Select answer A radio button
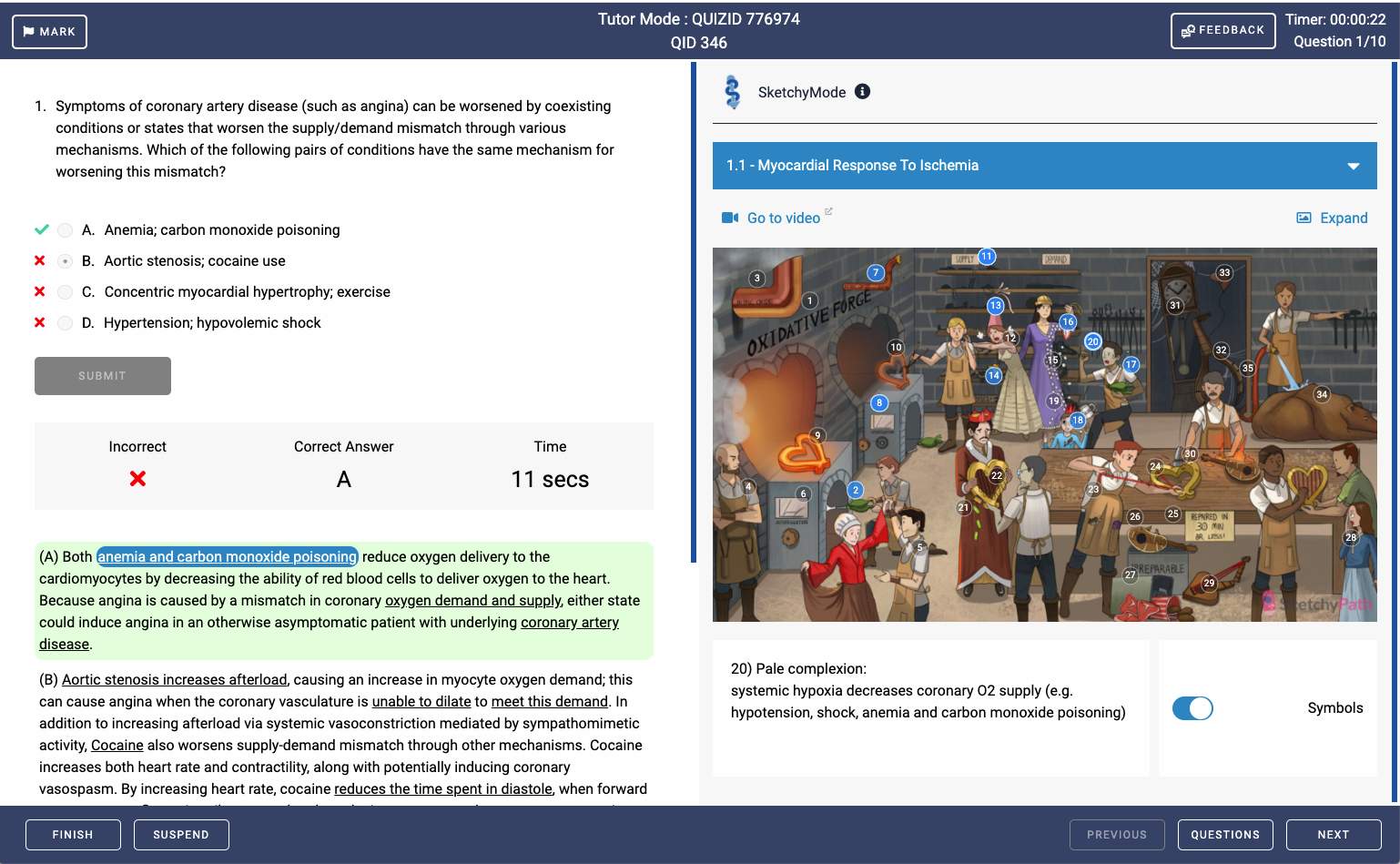 [65, 230]
